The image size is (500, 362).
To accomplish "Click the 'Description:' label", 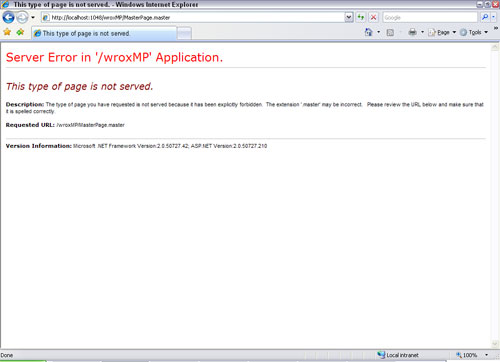I will [25, 104].
